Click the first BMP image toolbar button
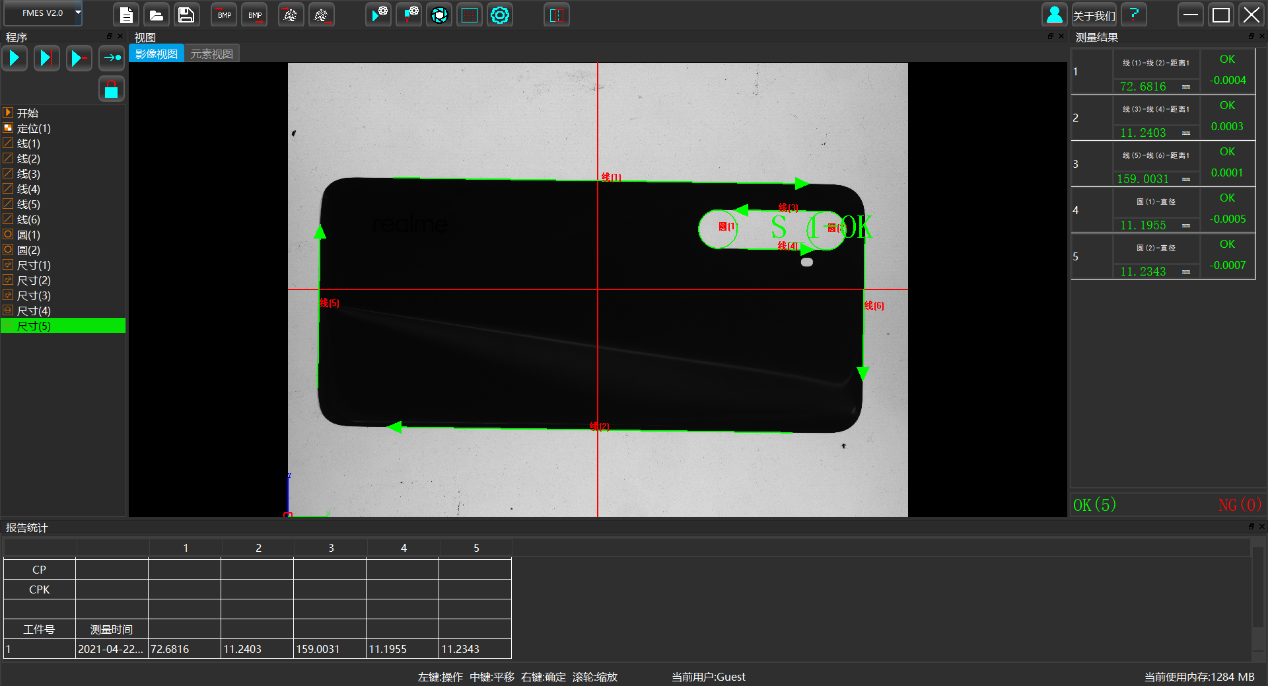 pyautogui.click(x=224, y=14)
